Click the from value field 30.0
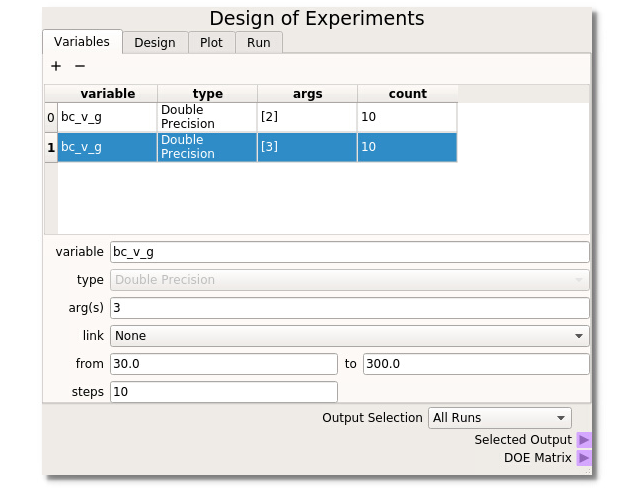 tap(224, 364)
